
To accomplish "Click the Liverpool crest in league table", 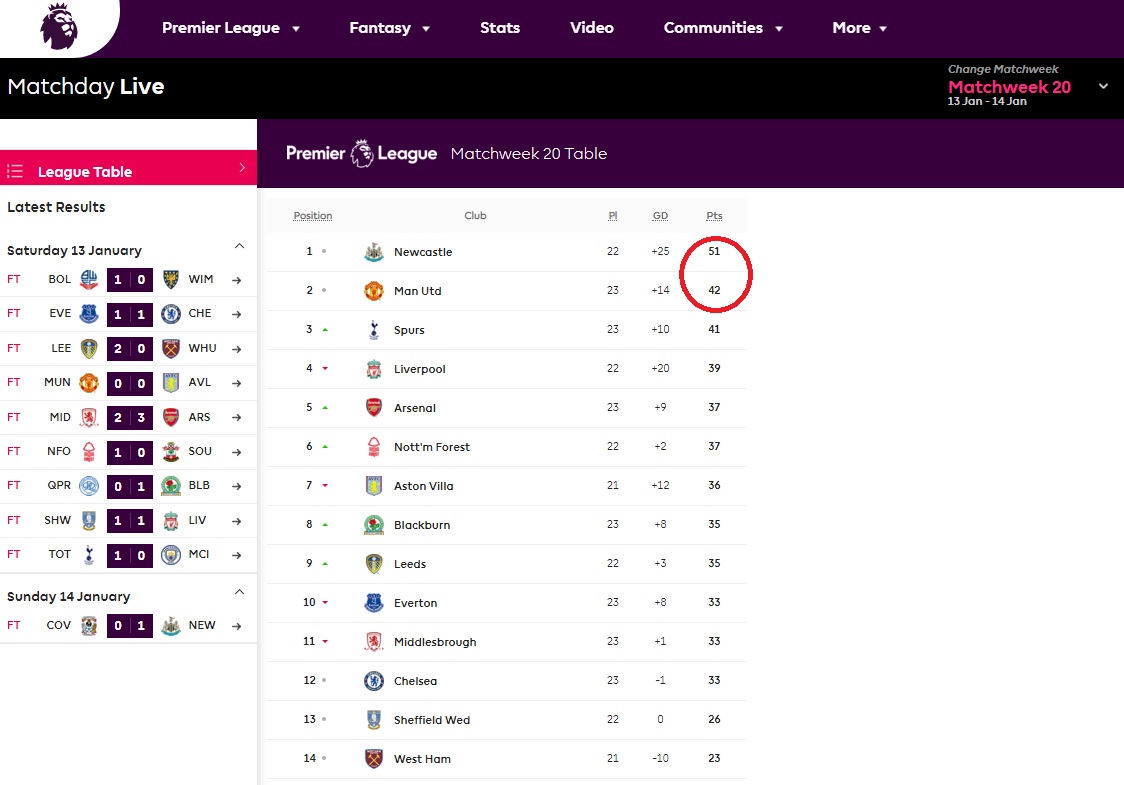I will pyautogui.click(x=374, y=369).
